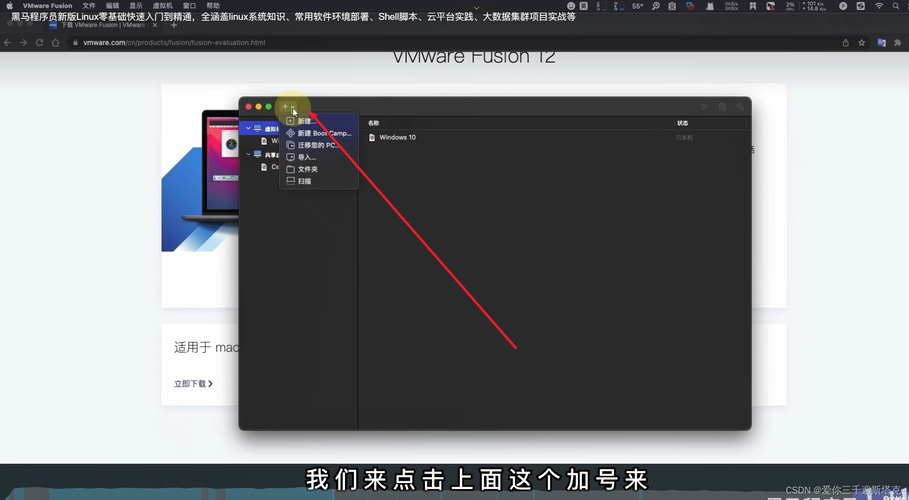Image resolution: width=909 pixels, height=500 pixels.
Task: Open the 编辑 menu in menu bar
Action: click(112, 6)
